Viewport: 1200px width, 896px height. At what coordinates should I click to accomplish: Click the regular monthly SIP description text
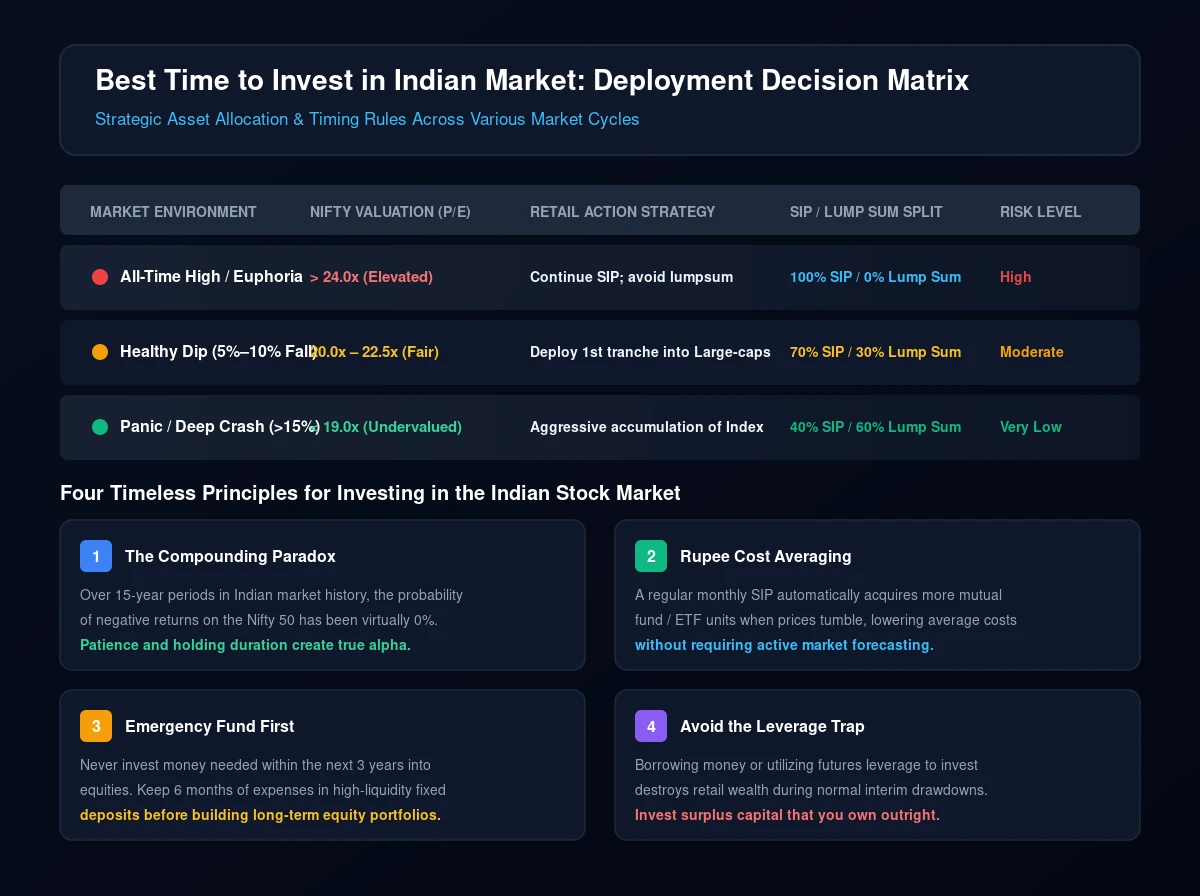[x=826, y=608]
